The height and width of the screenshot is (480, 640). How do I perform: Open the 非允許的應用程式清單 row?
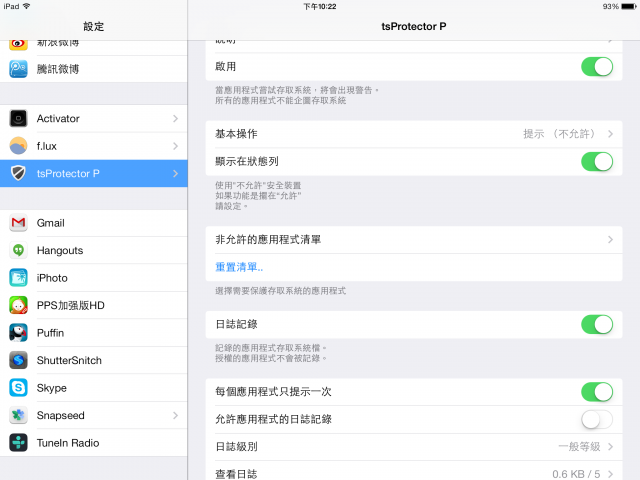click(414, 240)
